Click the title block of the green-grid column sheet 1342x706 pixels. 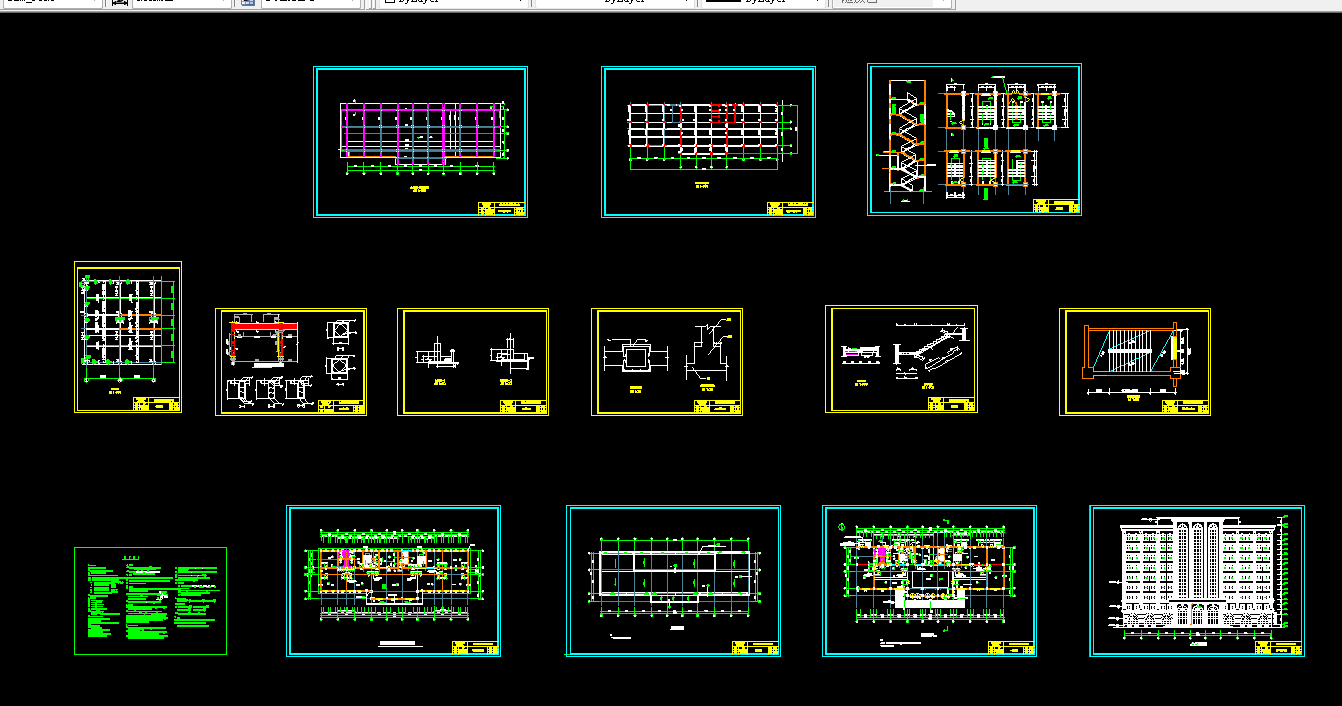[155, 404]
